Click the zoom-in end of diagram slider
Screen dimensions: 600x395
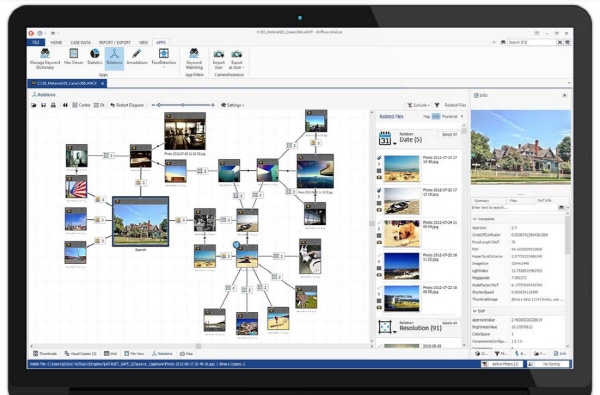pyautogui.click(x=213, y=105)
